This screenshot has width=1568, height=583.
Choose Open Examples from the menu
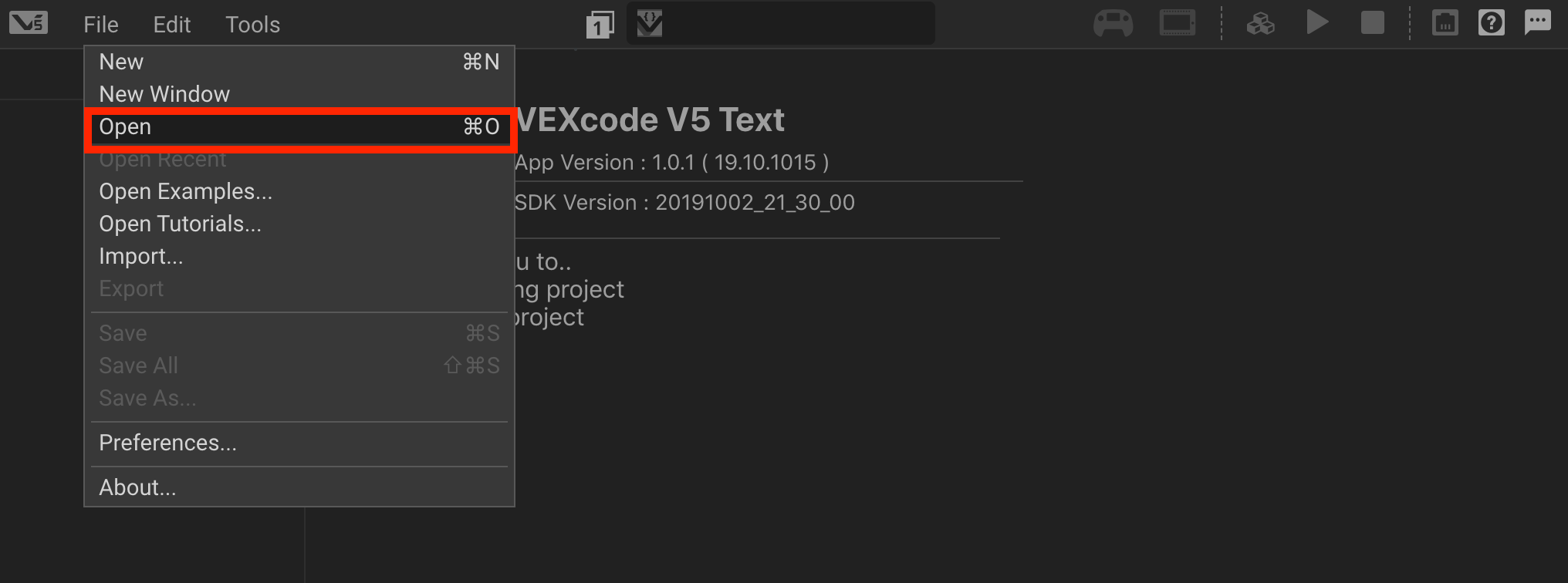pos(185,191)
